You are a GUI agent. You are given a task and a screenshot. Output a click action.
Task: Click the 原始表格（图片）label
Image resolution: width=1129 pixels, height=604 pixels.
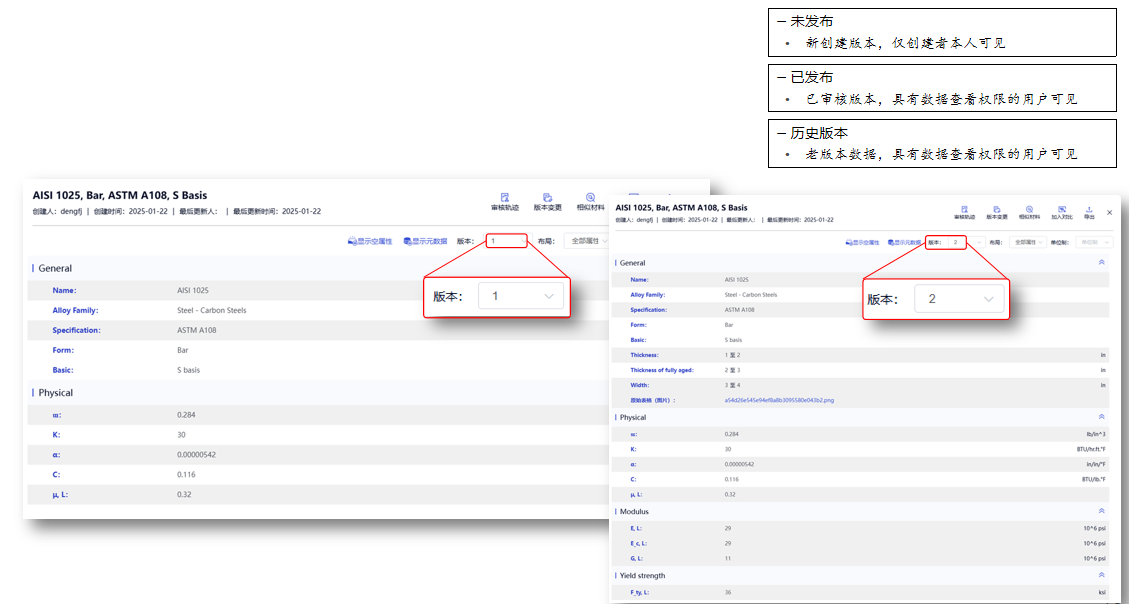coord(653,400)
